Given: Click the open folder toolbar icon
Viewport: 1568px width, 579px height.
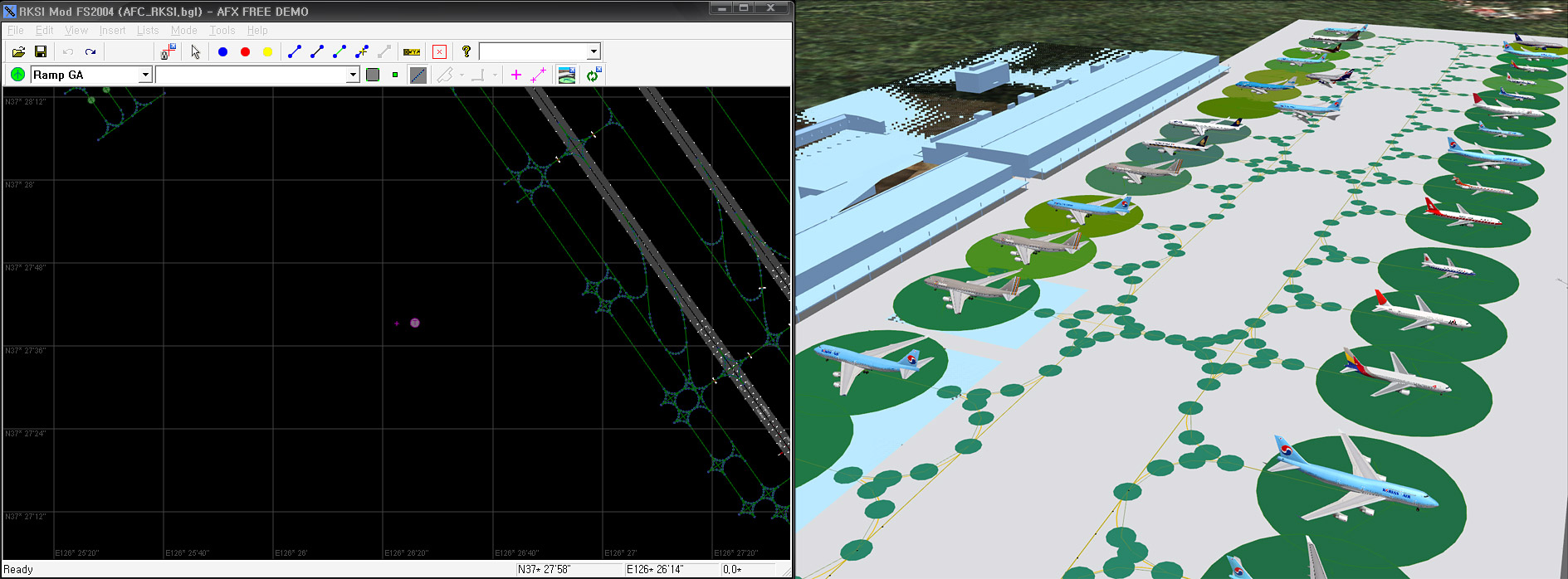Looking at the screenshot, I should (x=18, y=51).
